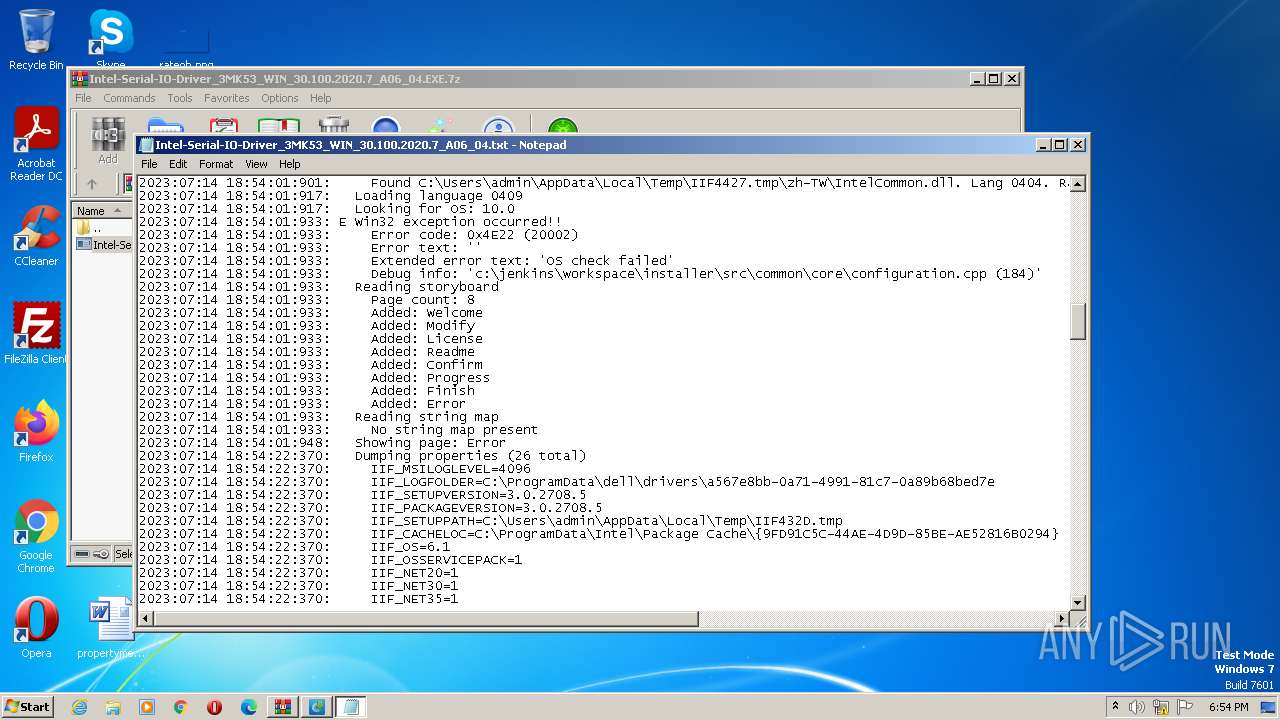Open Edge from taskbar
This screenshot has height=720, width=1280.
[249, 707]
